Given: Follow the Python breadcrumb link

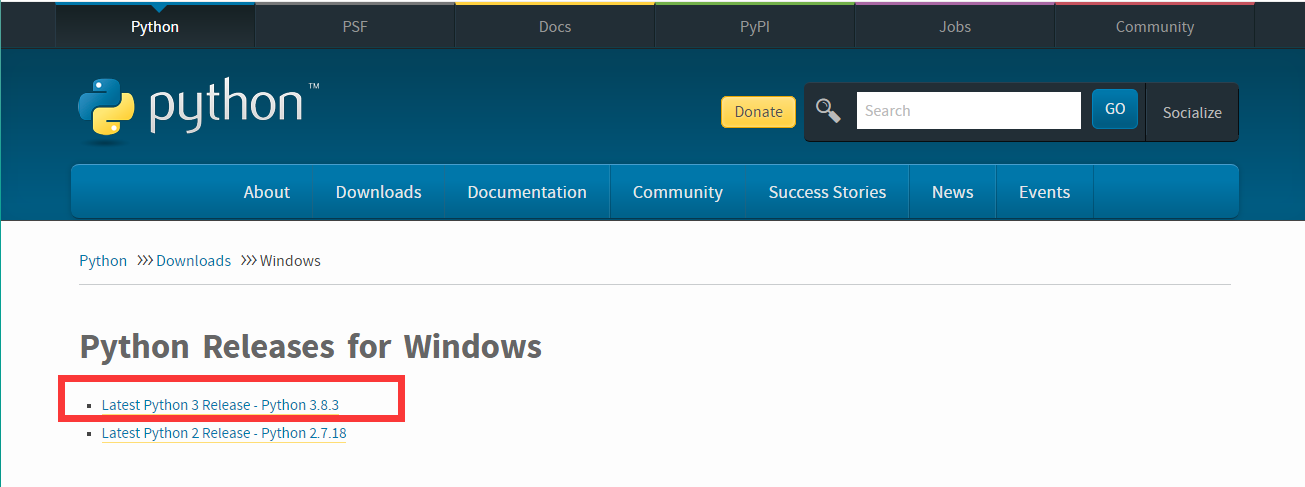Looking at the screenshot, I should 103,261.
